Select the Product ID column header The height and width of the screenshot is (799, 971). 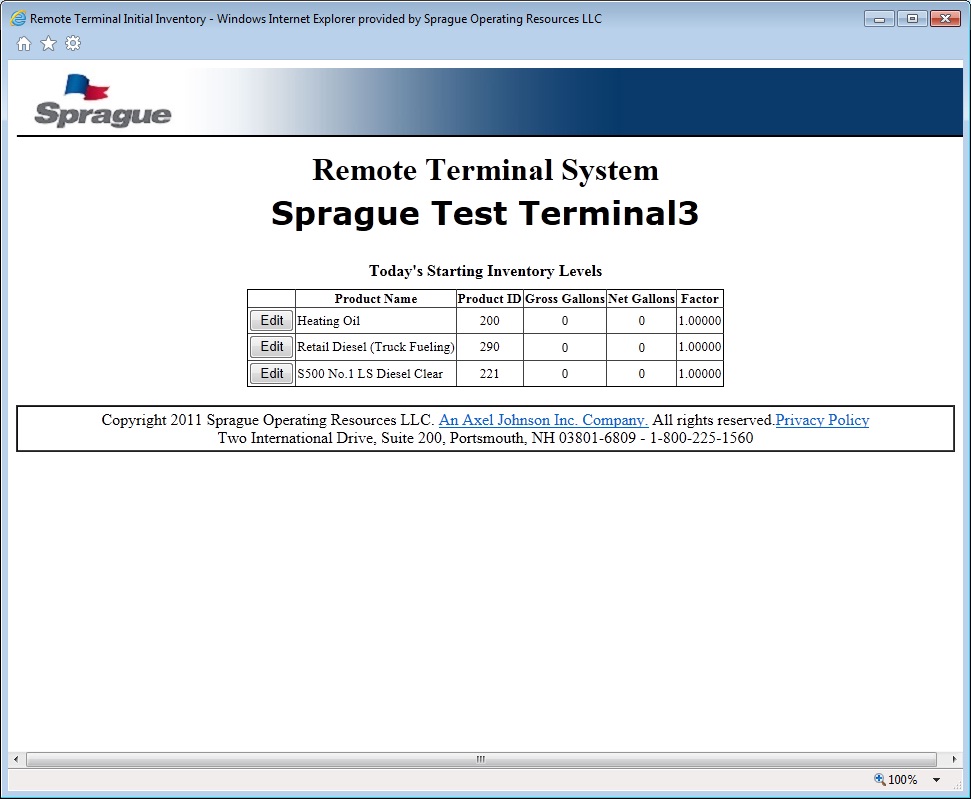(x=489, y=299)
